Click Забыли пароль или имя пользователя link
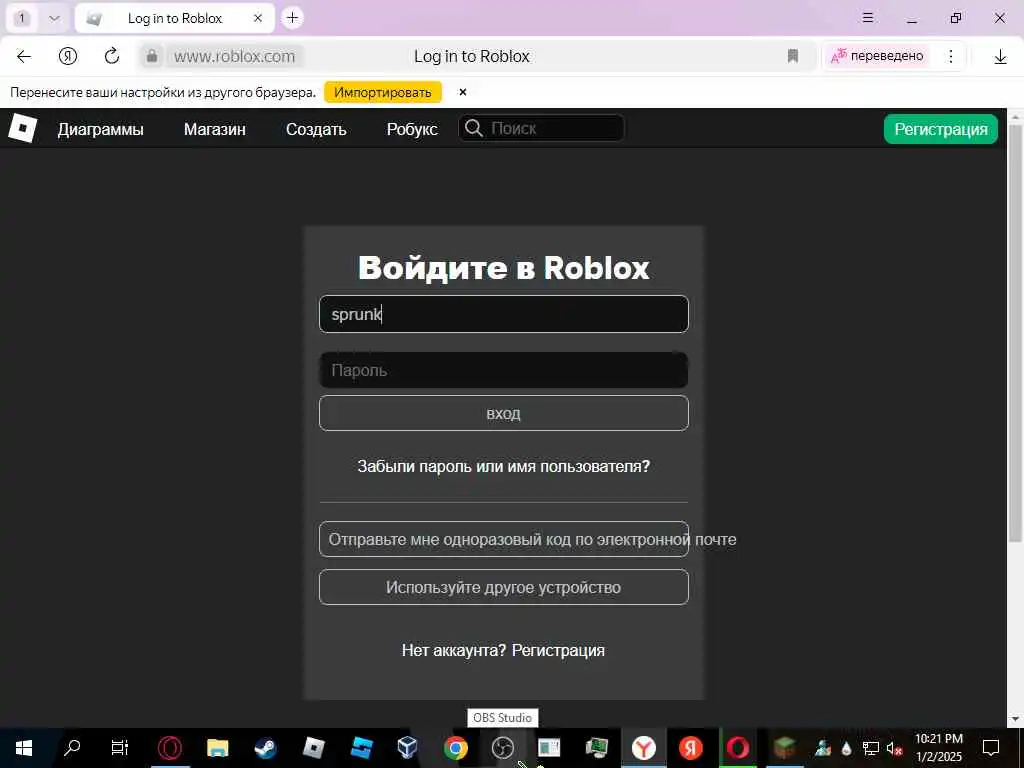The height and width of the screenshot is (768, 1024). pos(504,466)
